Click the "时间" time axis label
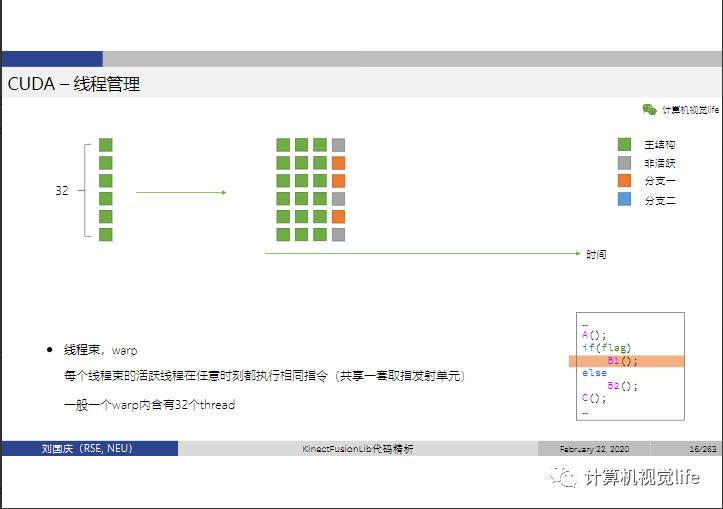Viewport: 723px width, 509px height. point(596,254)
